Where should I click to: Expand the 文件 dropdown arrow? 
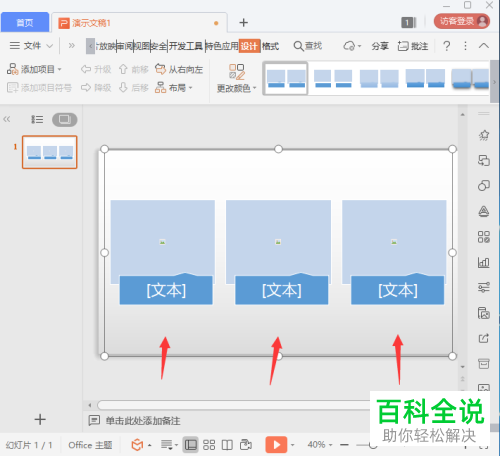[49, 46]
